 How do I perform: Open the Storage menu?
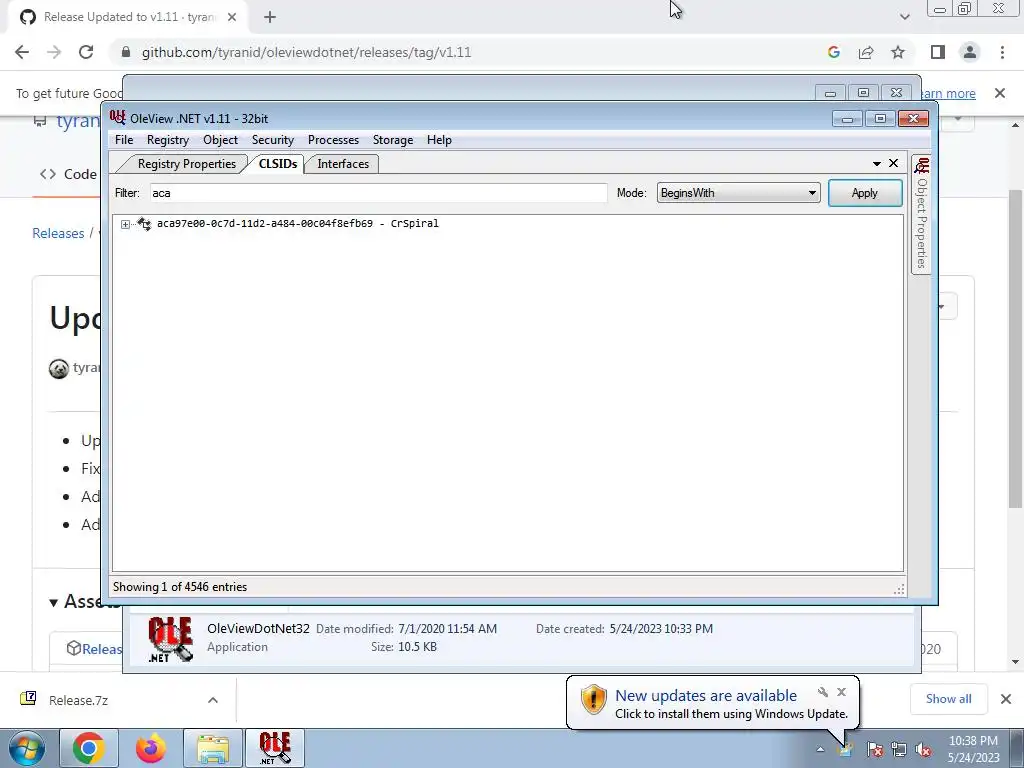[x=392, y=140]
